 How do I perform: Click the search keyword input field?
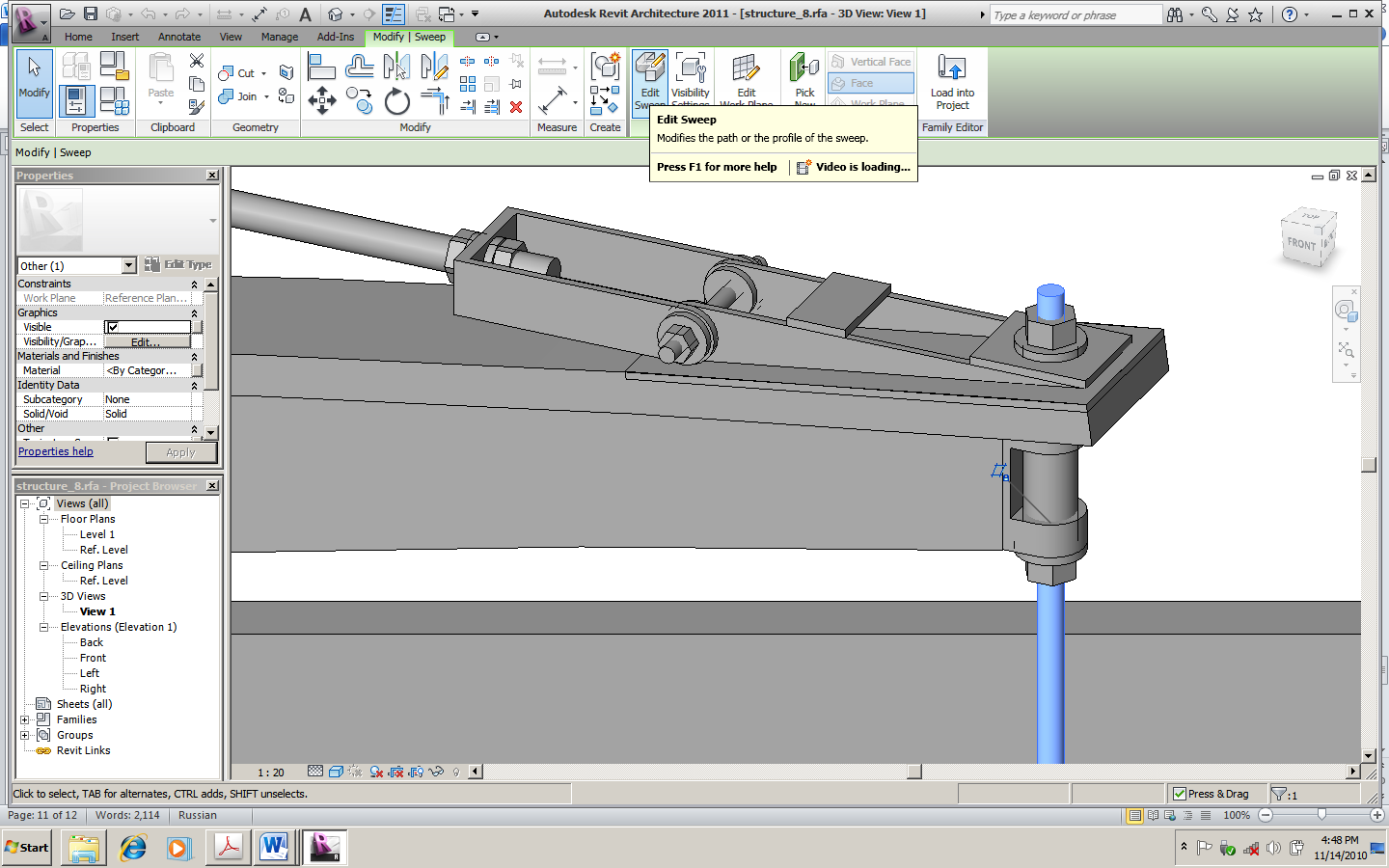click(1076, 15)
